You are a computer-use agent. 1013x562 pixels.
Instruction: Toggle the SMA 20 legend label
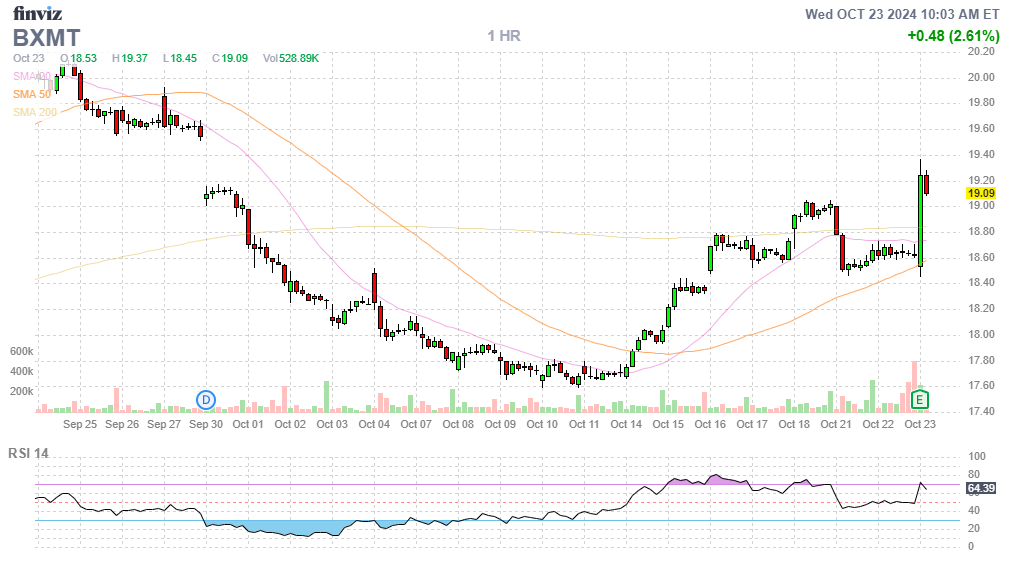point(31,76)
